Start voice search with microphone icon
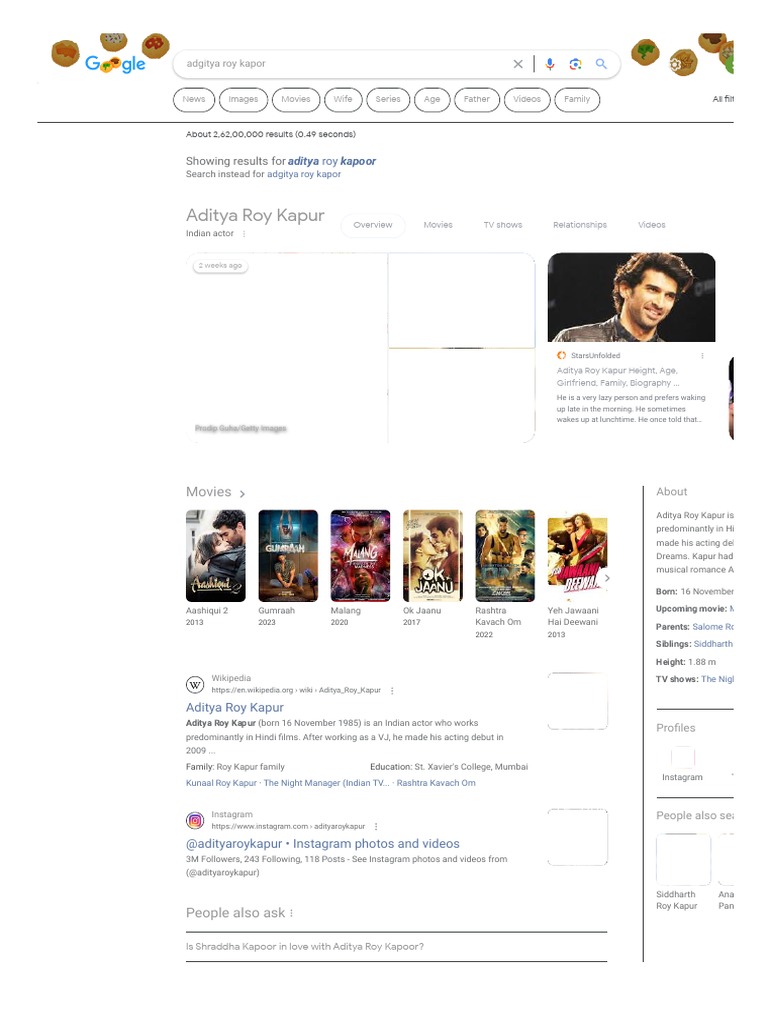This screenshot has height=1024, width=768. point(550,64)
